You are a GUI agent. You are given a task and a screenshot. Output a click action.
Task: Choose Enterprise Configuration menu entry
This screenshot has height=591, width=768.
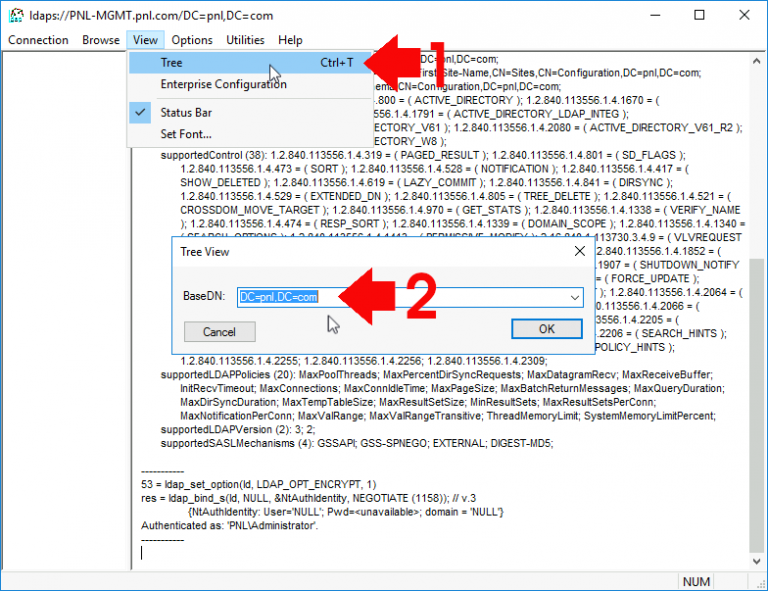(223, 84)
